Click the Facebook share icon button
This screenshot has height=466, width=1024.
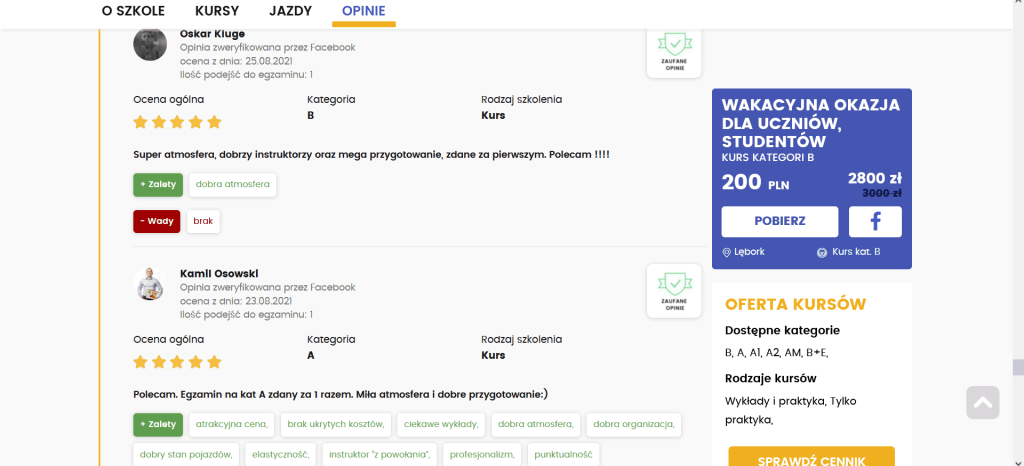click(875, 221)
